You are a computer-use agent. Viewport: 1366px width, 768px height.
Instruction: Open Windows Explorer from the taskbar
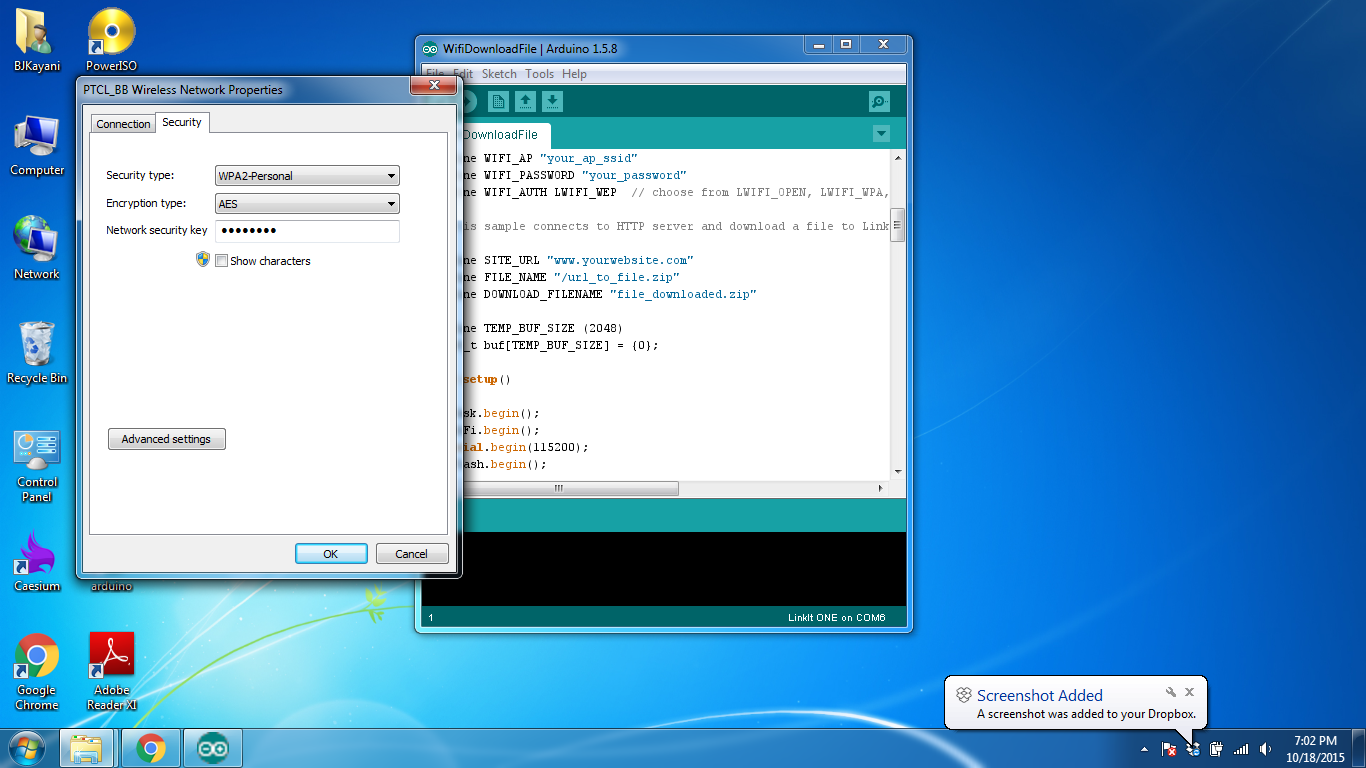(x=88, y=748)
